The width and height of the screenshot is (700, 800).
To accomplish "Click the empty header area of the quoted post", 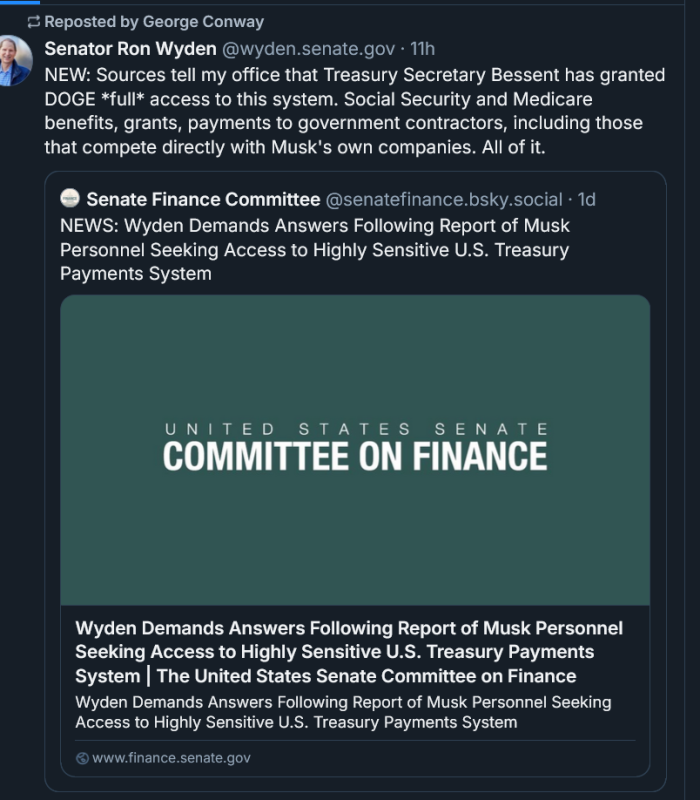I will click(x=630, y=199).
